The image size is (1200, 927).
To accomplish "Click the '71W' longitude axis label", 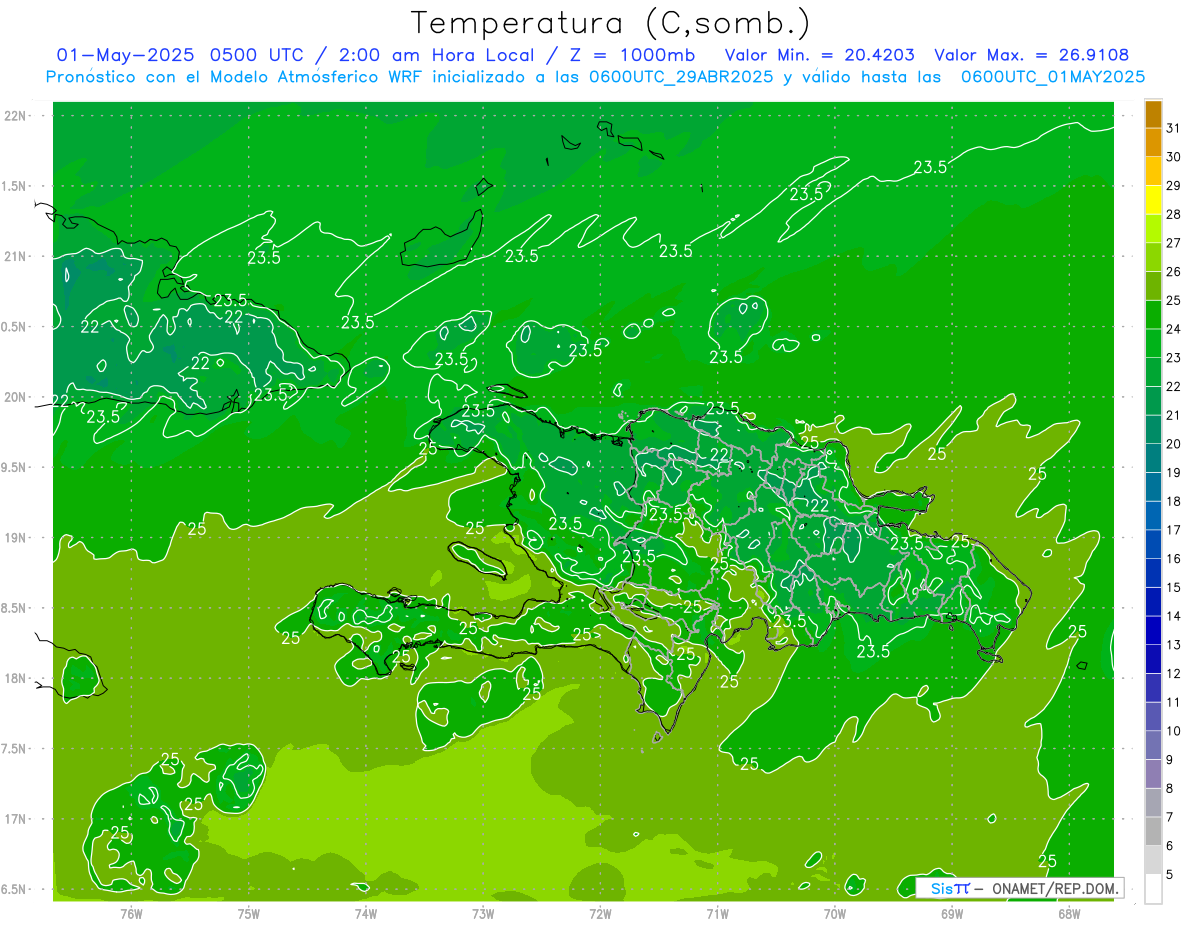I will [x=717, y=914].
